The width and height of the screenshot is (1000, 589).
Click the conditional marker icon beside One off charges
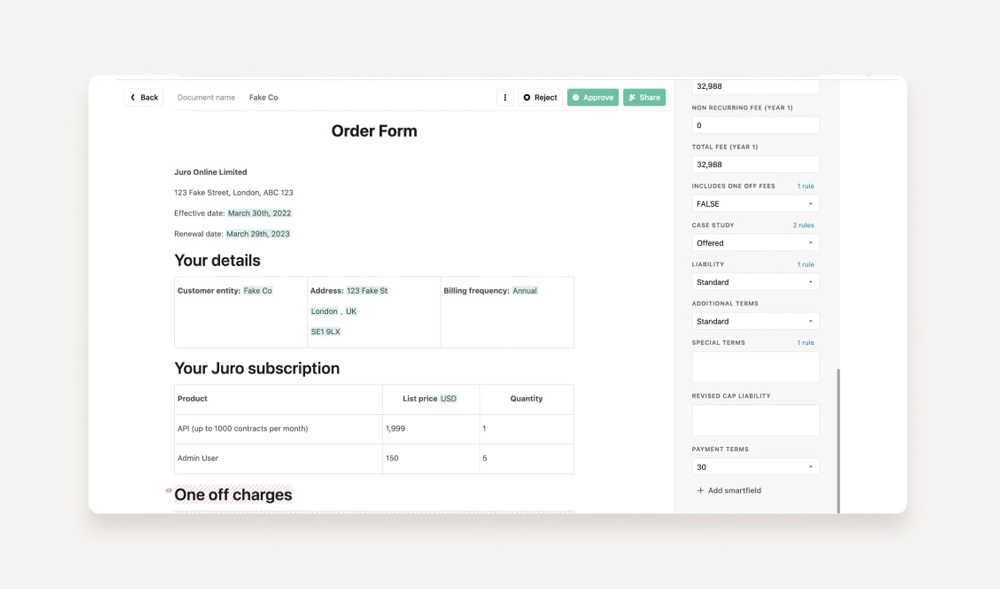click(x=168, y=491)
